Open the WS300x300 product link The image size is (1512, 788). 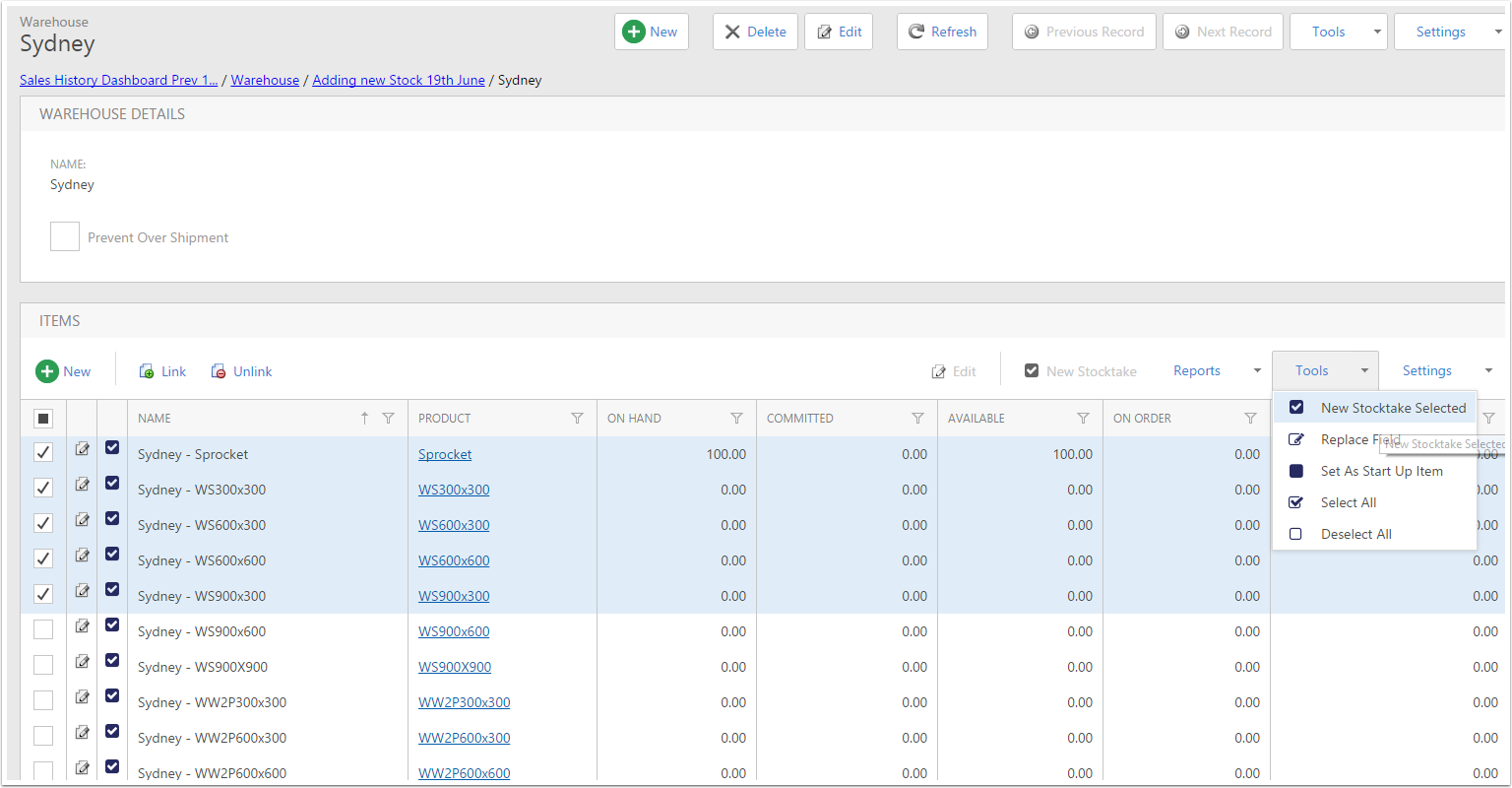click(x=454, y=490)
